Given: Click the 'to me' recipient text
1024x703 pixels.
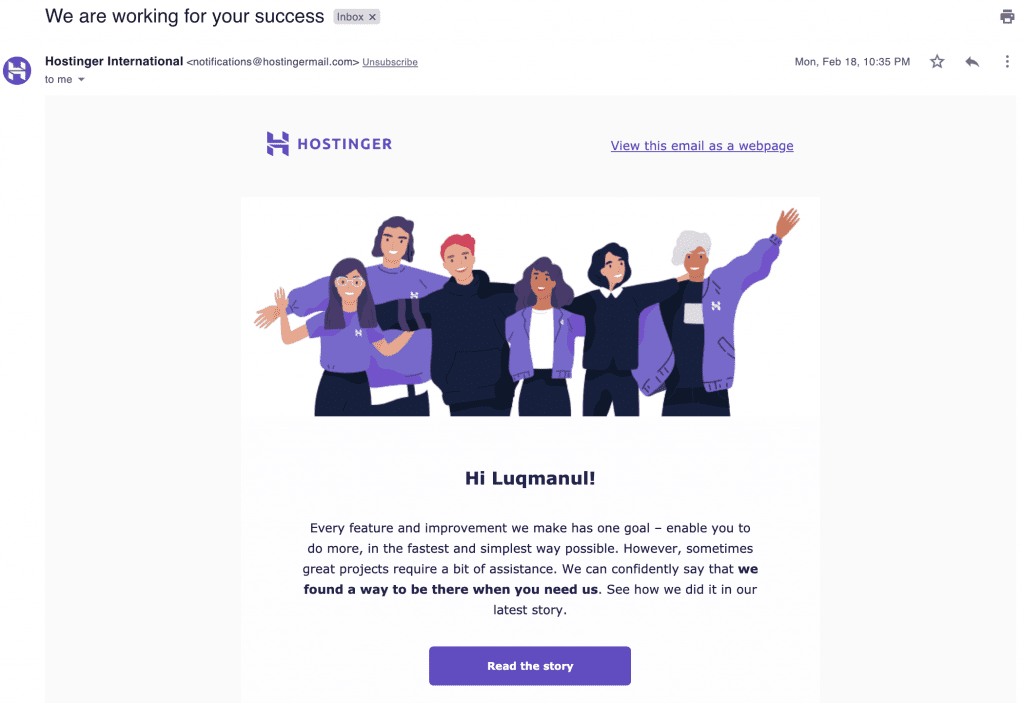Looking at the screenshot, I should [59, 80].
